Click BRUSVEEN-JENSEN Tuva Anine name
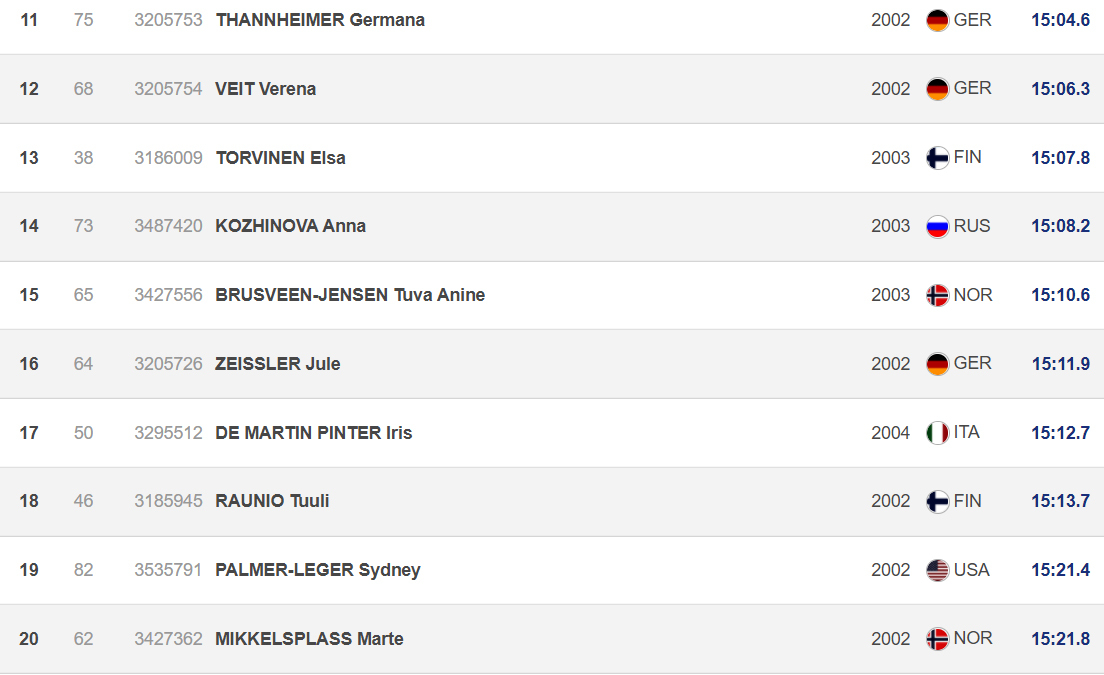Screen dimensions: 1104x675 tap(350, 295)
